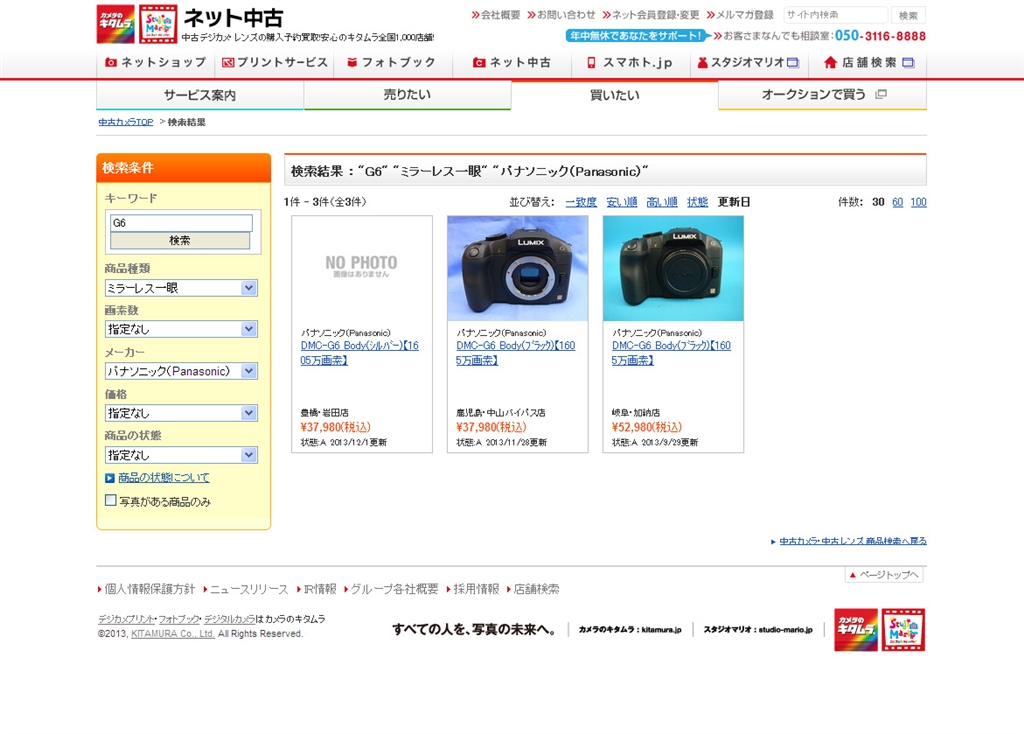Screen dimensions: 1024x734
Task: Open the 採用情報 footer link
Action: pos(476,589)
